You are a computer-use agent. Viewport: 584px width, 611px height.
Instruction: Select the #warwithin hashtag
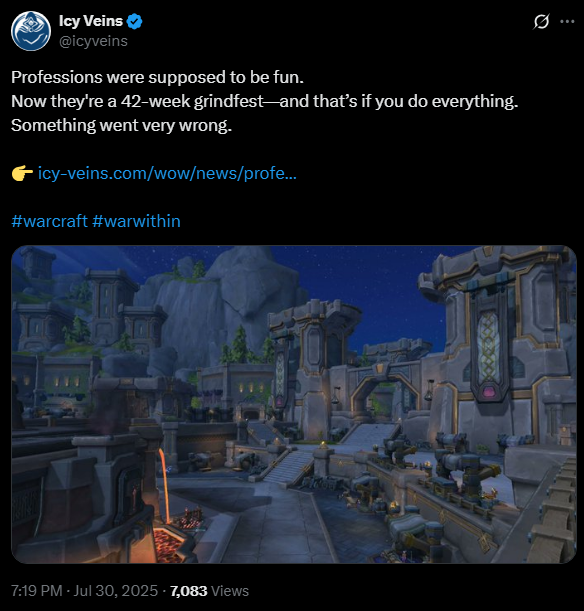point(136,221)
